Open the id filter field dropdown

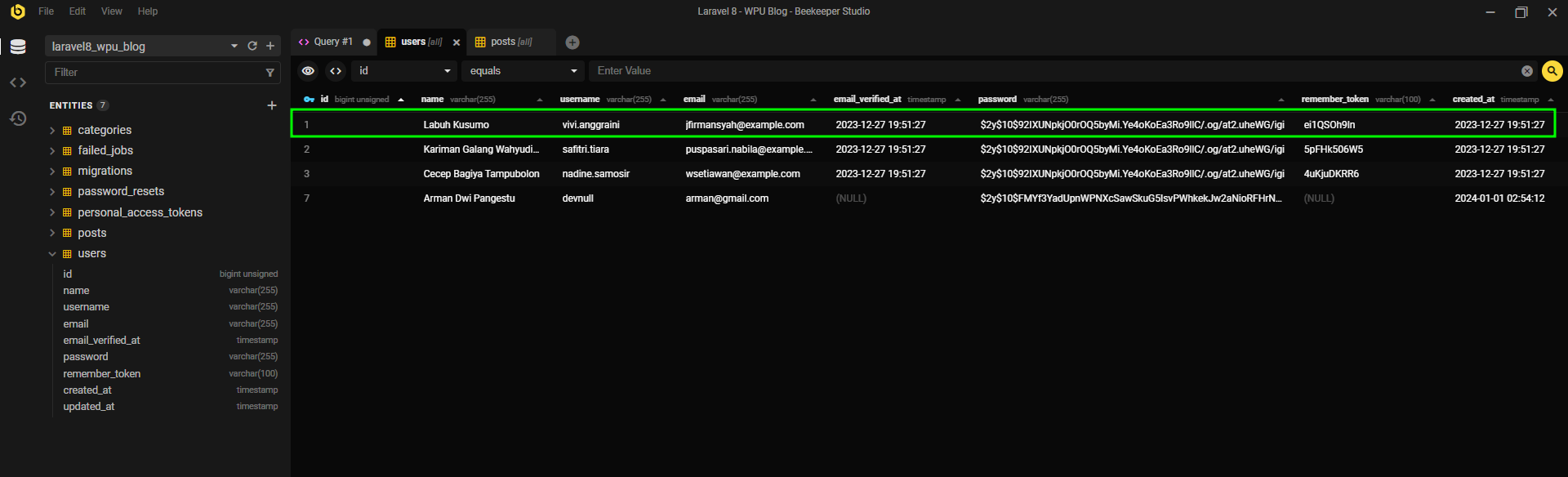pyautogui.click(x=404, y=71)
